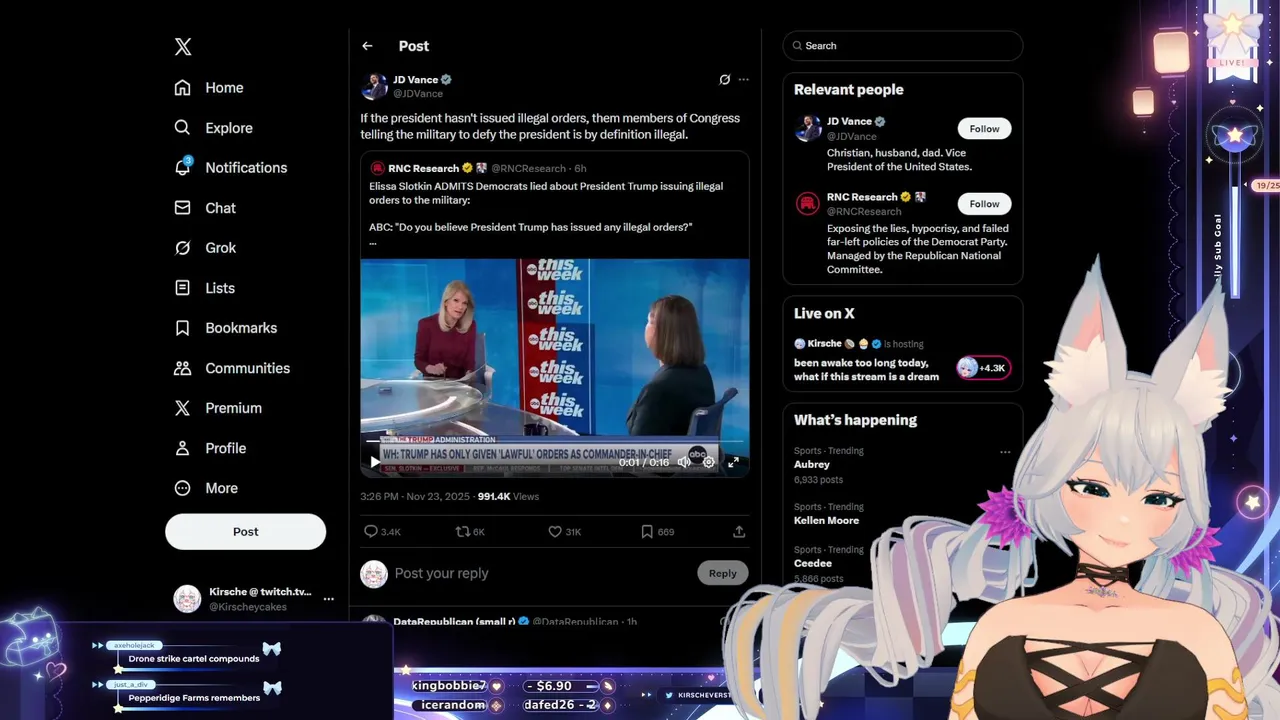Open the Explore page

pos(213,128)
